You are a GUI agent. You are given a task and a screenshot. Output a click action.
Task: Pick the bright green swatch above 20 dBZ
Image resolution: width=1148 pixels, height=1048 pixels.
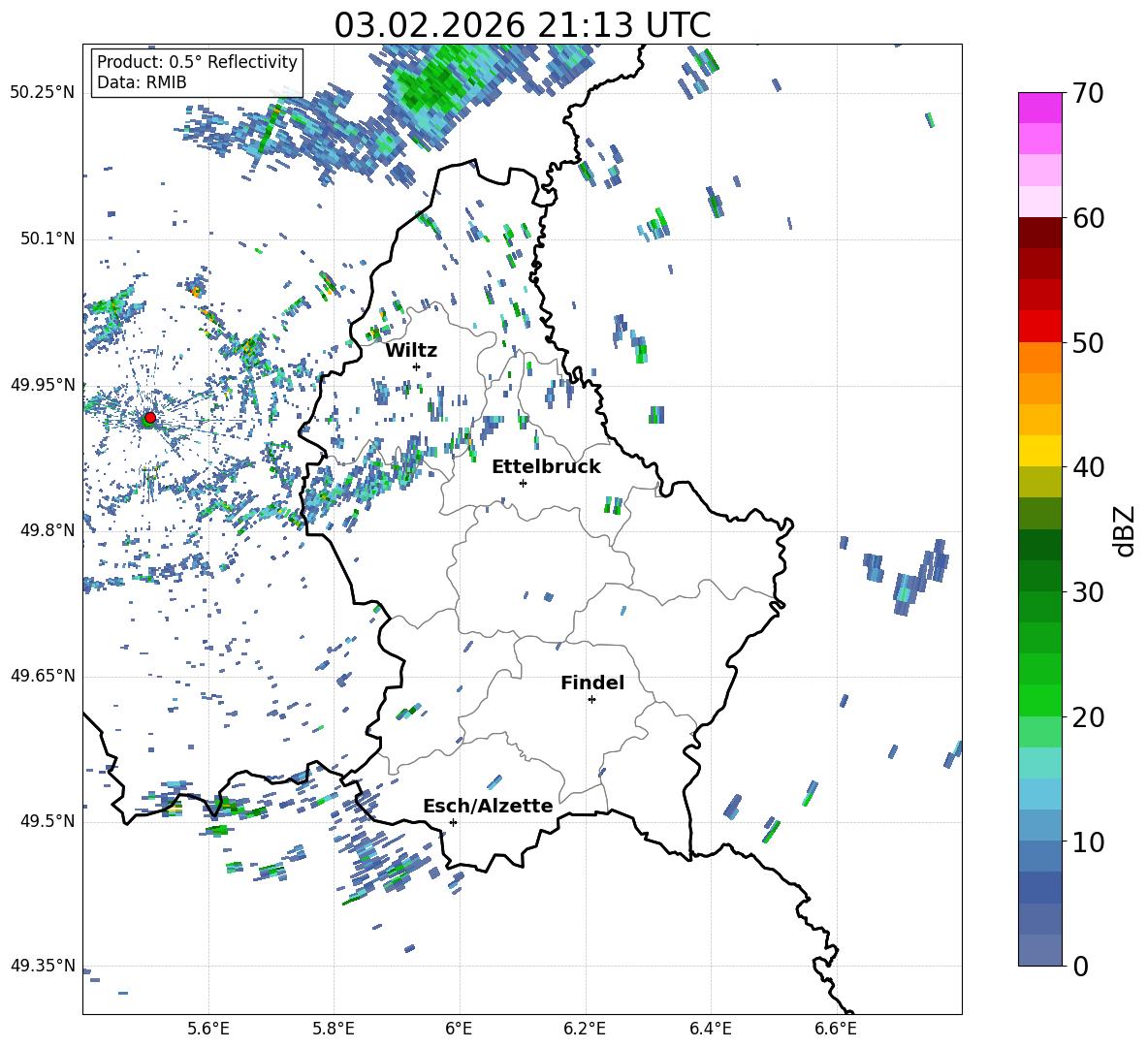(x=1040, y=699)
